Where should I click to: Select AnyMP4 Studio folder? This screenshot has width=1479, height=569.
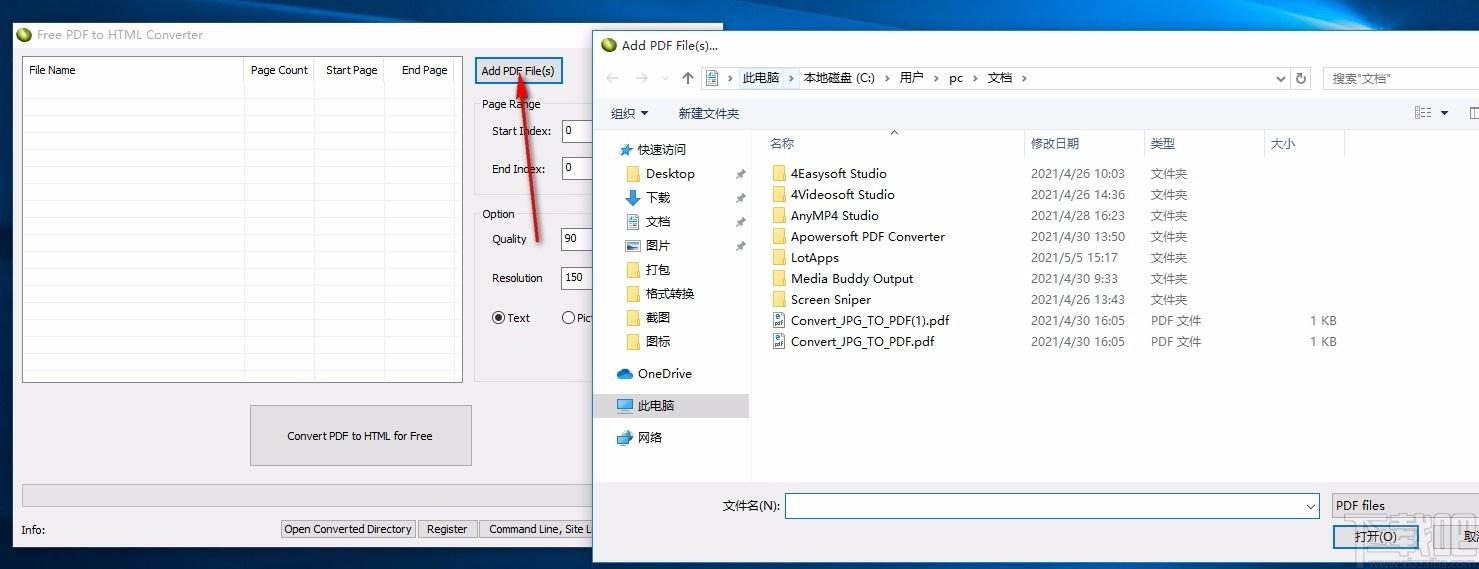(x=834, y=215)
